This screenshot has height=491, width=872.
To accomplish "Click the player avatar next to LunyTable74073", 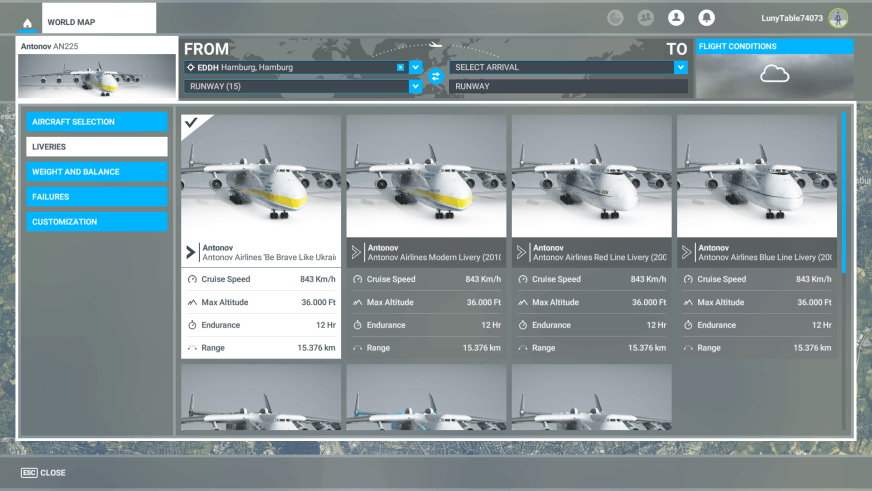I will pyautogui.click(x=838, y=18).
